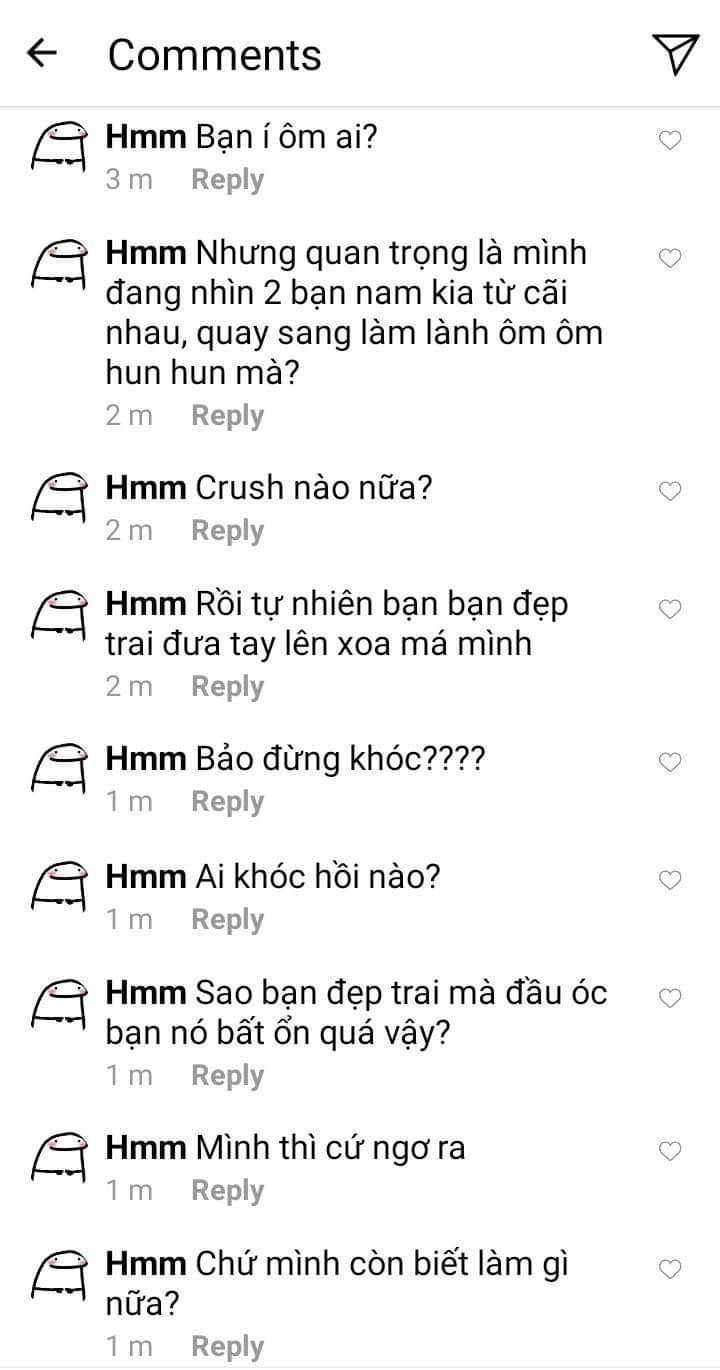
Task: Go back using the arrow icon
Action: tap(42, 54)
